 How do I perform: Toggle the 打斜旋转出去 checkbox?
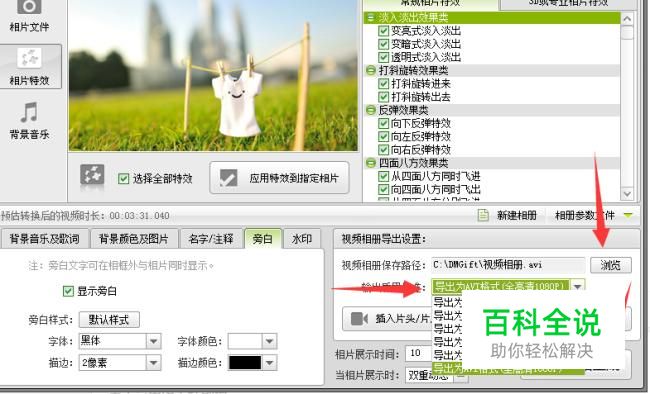[x=383, y=97]
